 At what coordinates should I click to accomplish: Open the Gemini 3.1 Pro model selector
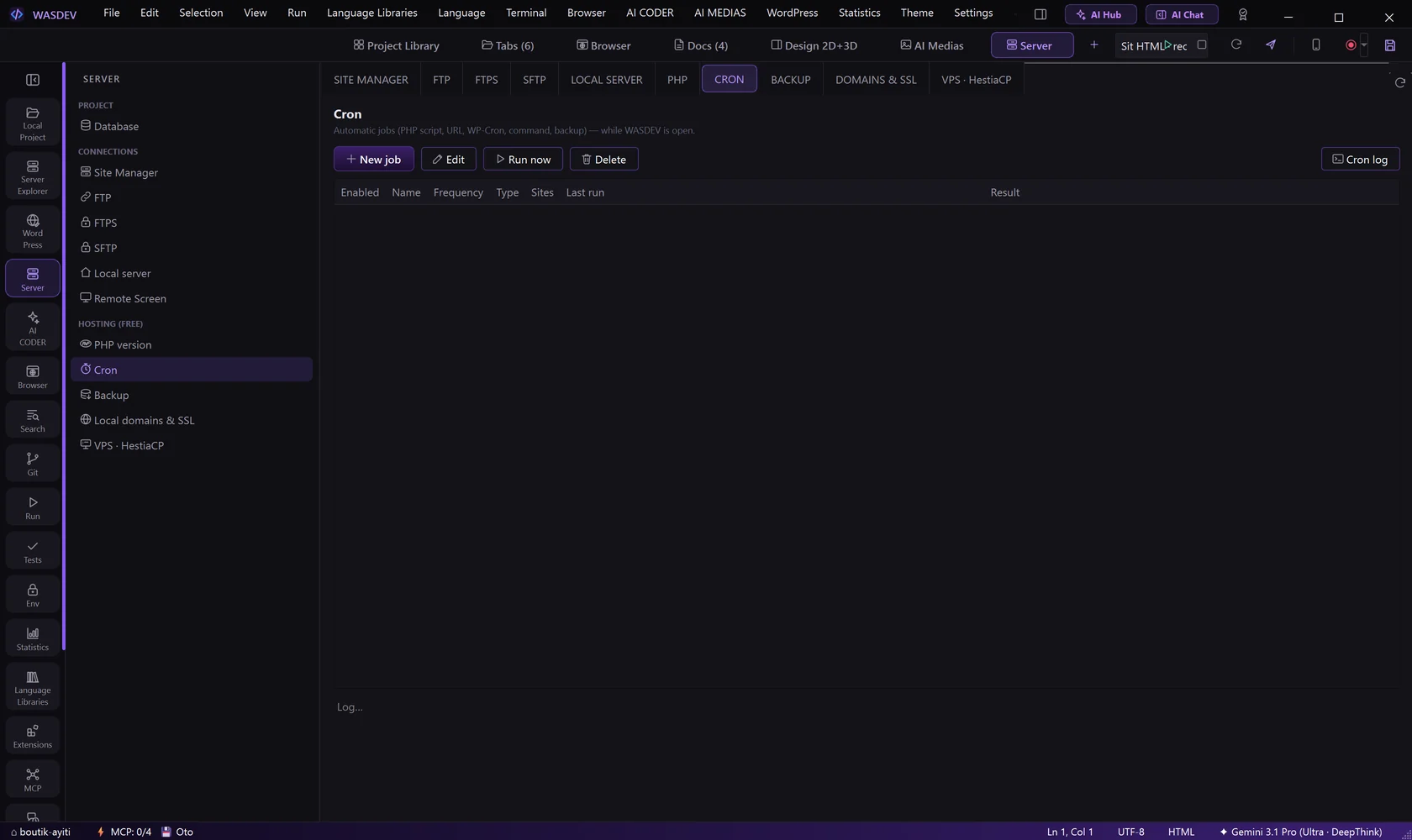click(x=1300, y=832)
